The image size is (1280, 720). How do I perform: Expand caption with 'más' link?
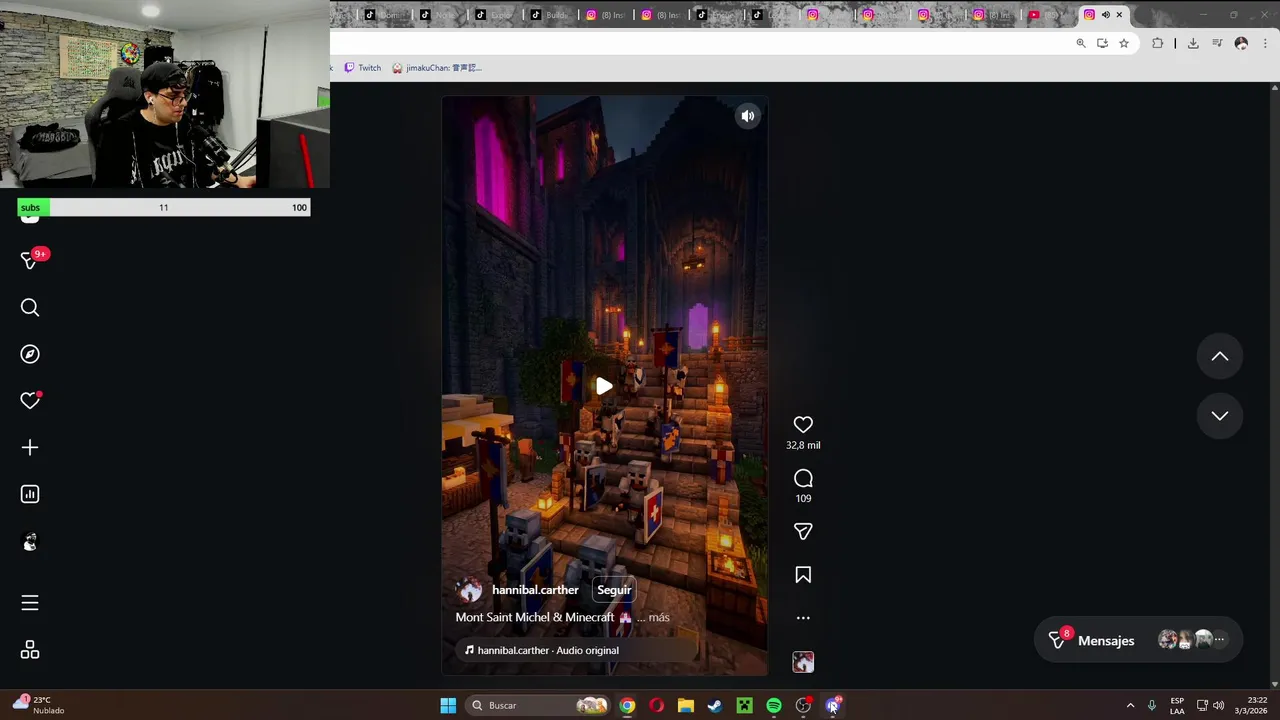[x=659, y=617]
